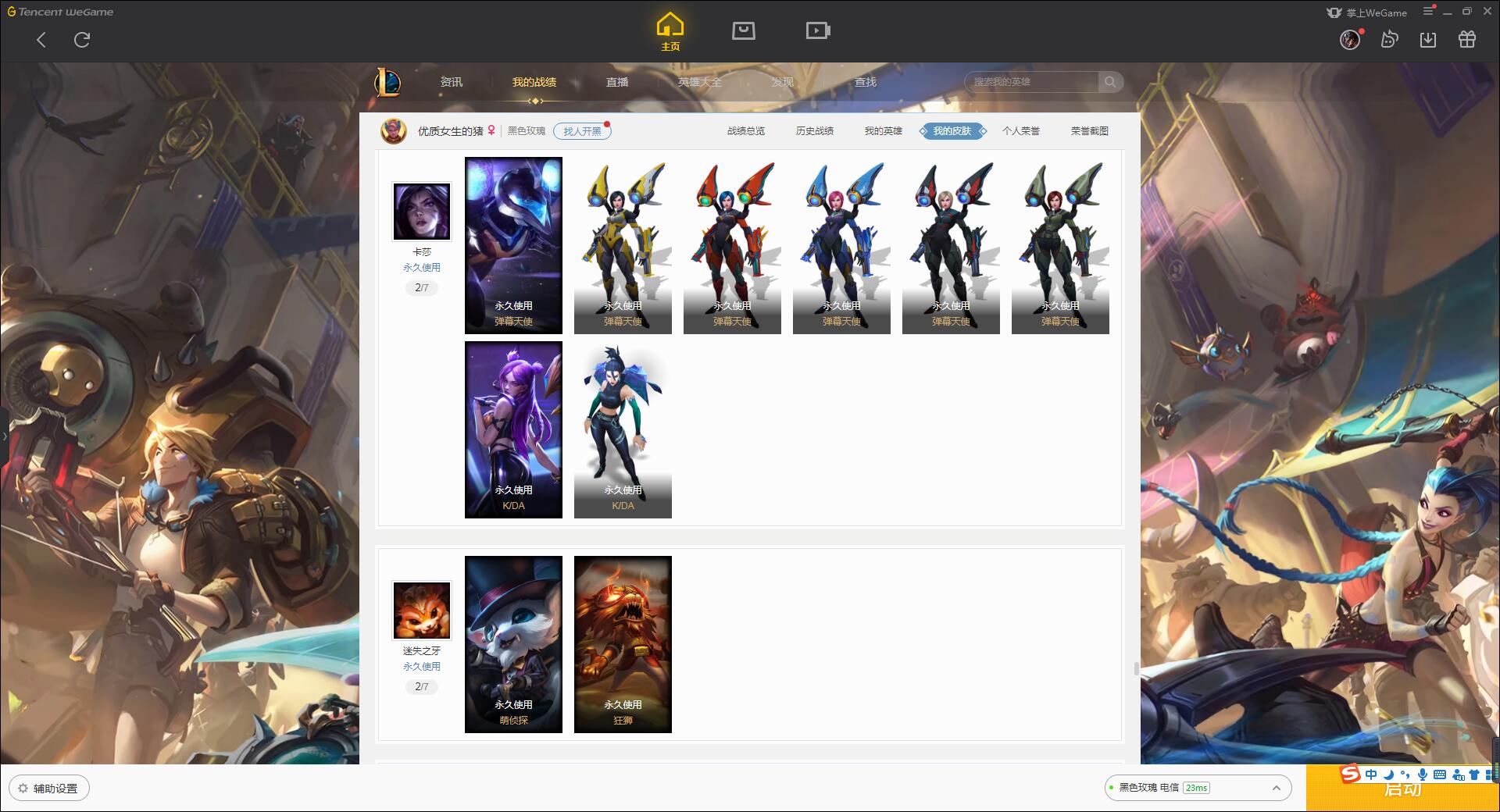This screenshot has height=812, width=1500.
Task: Open the Sogou soft keyboard icon
Action: pos(1440,775)
